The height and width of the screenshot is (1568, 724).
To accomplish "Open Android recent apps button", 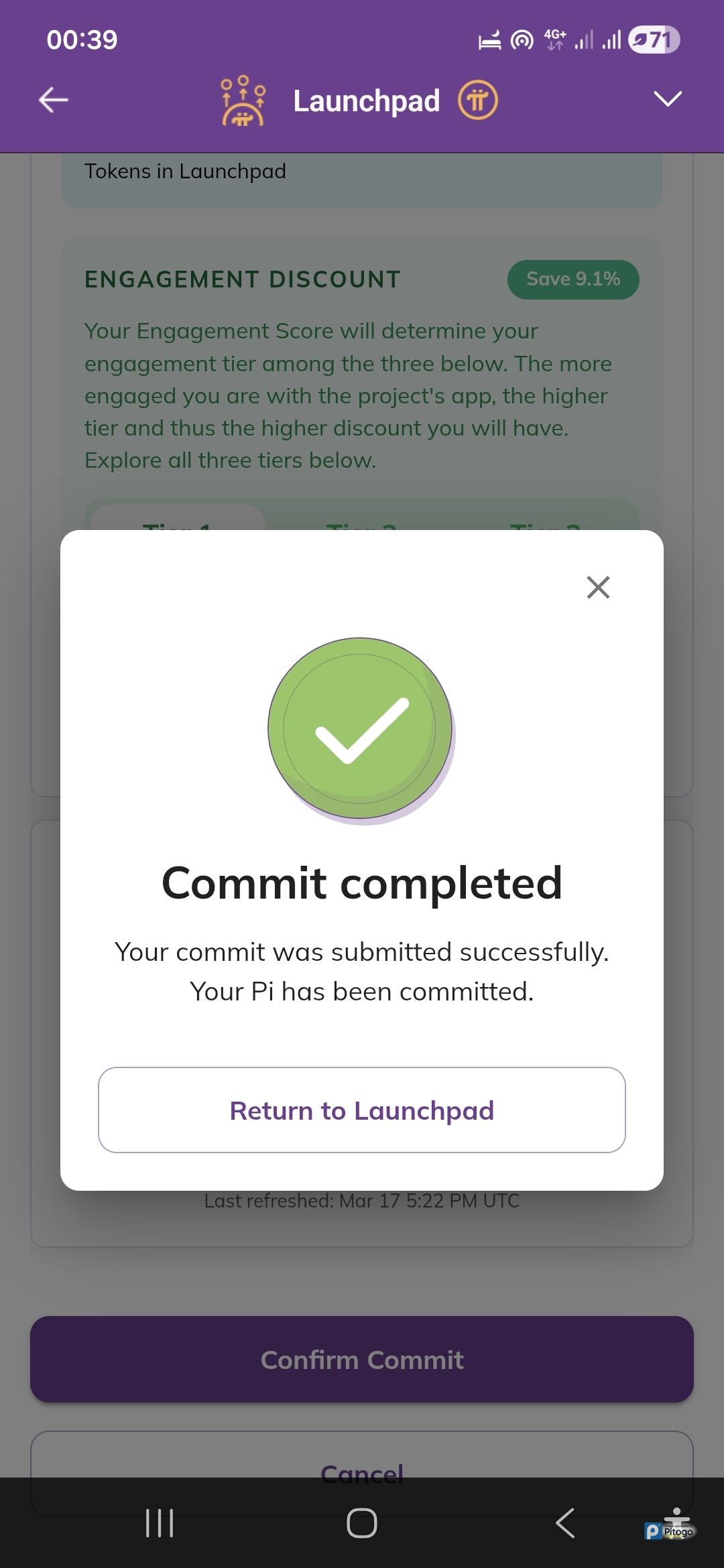I will (x=160, y=1523).
